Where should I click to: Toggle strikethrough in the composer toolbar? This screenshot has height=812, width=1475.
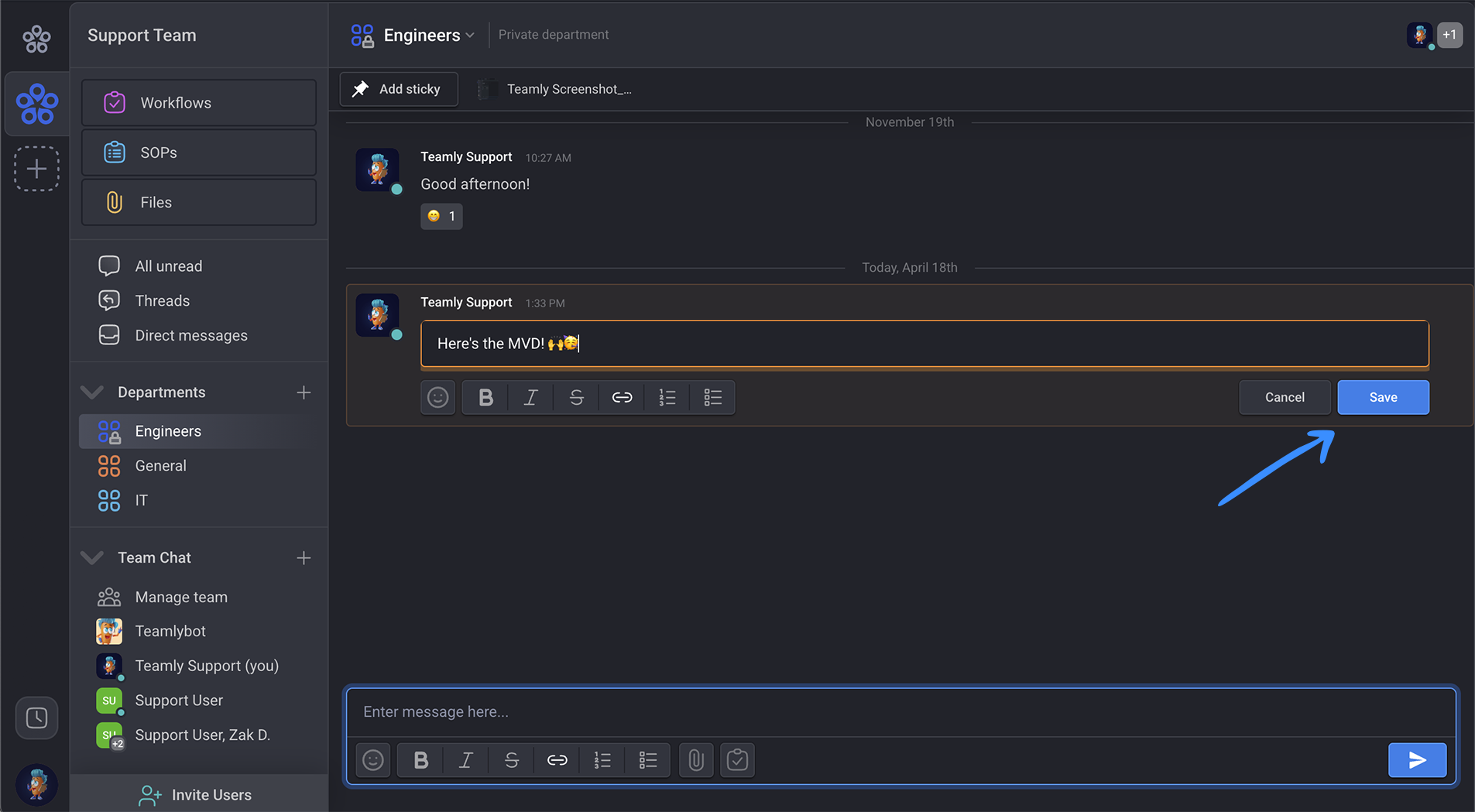tap(512, 760)
